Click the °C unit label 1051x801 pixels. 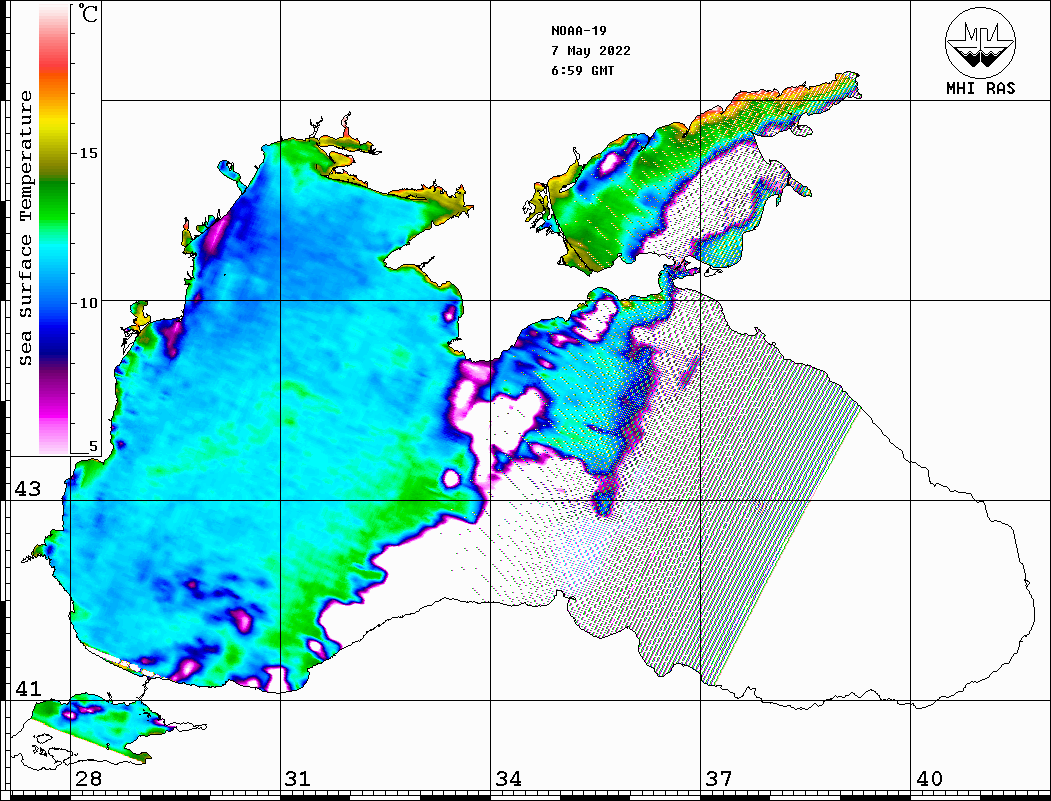click(88, 13)
